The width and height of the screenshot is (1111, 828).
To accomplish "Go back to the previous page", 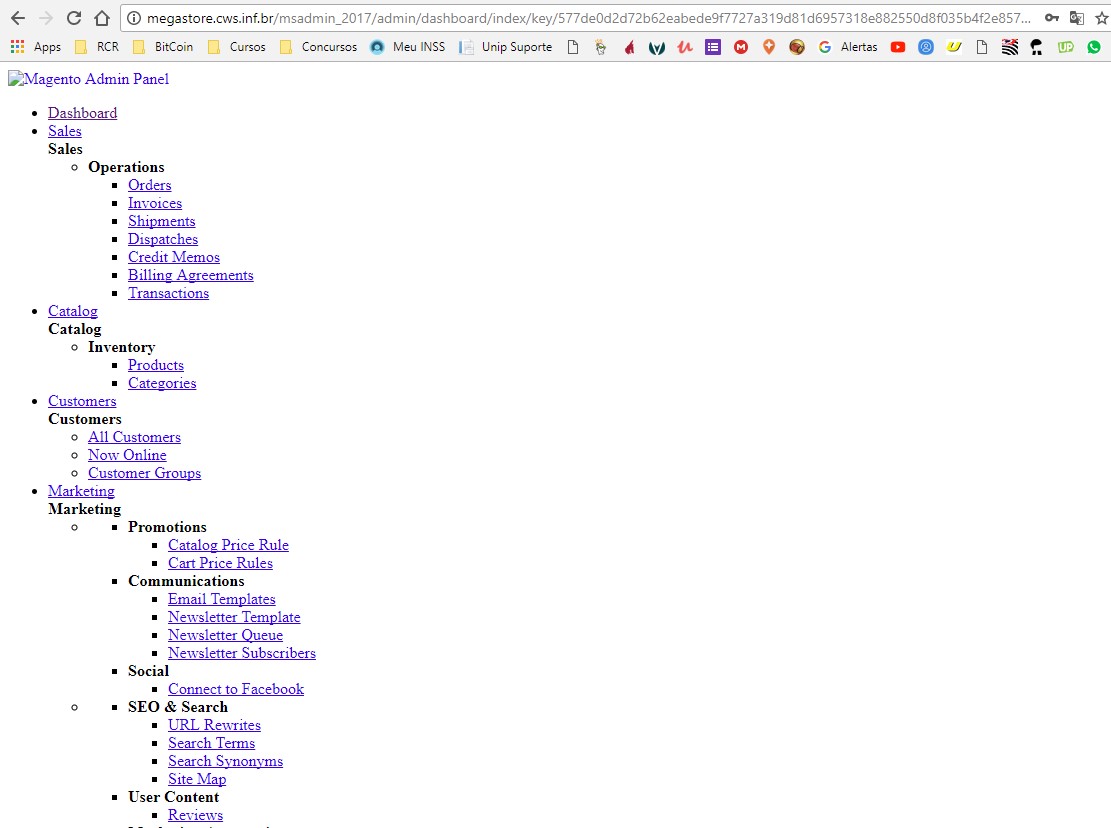I will point(17,17).
